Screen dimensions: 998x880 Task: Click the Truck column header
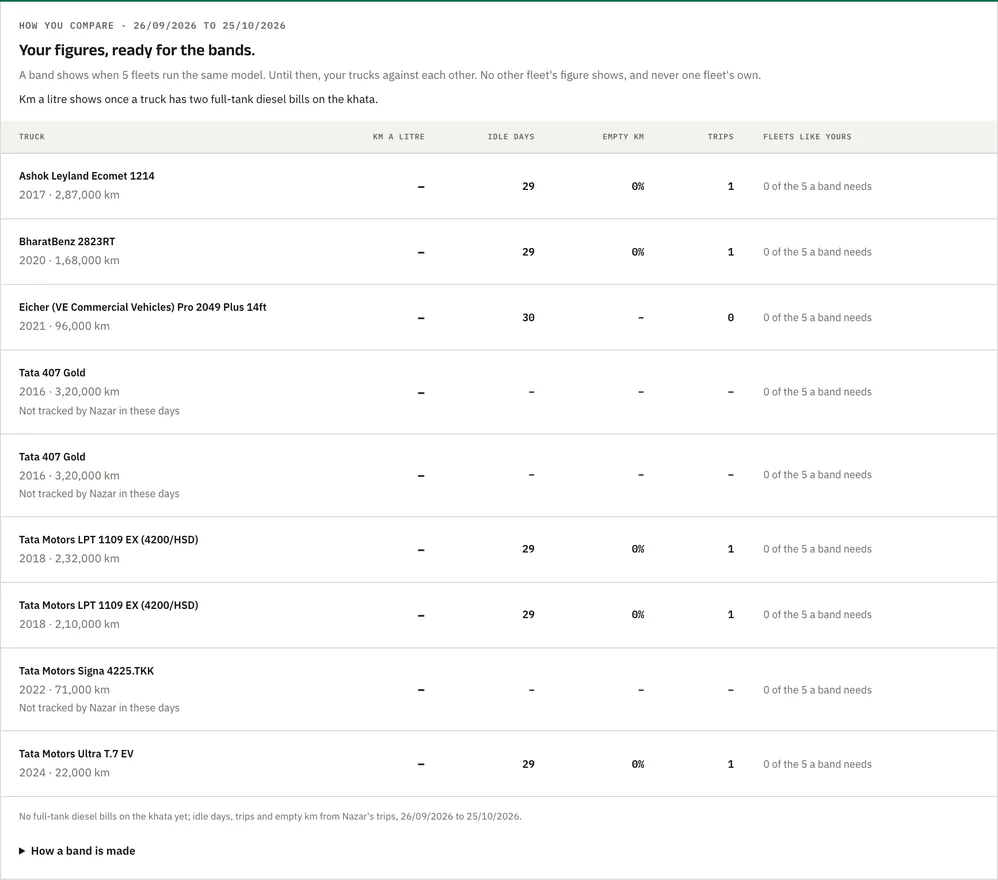click(x=32, y=137)
